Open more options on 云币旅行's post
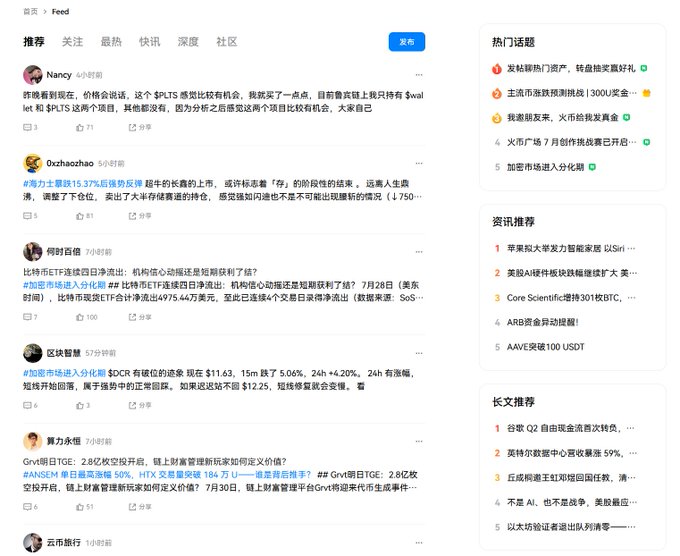Viewport: 680px width, 556px height. (418, 543)
